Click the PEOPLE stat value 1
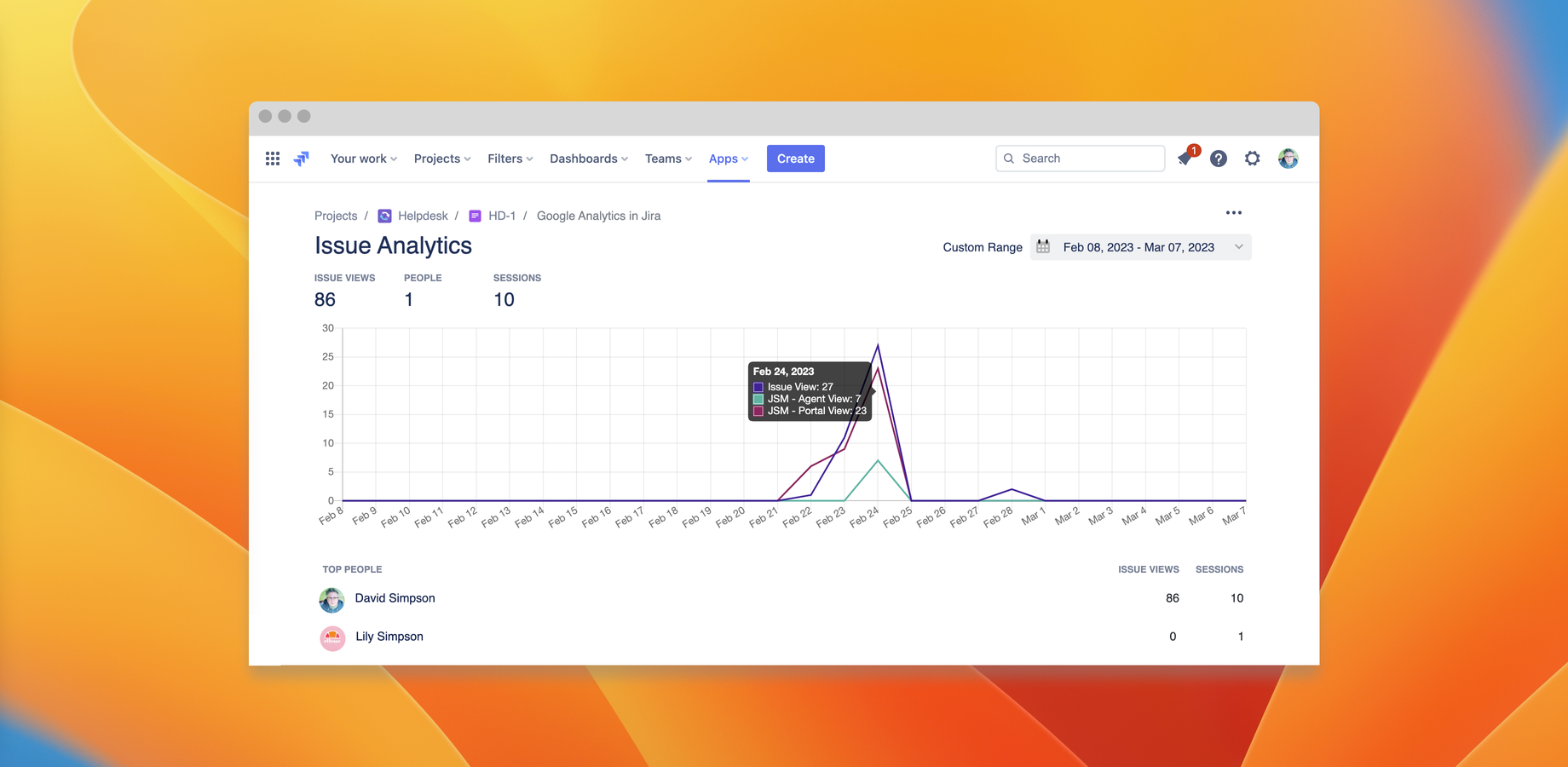The image size is (1568, 767). coord(409,300)
